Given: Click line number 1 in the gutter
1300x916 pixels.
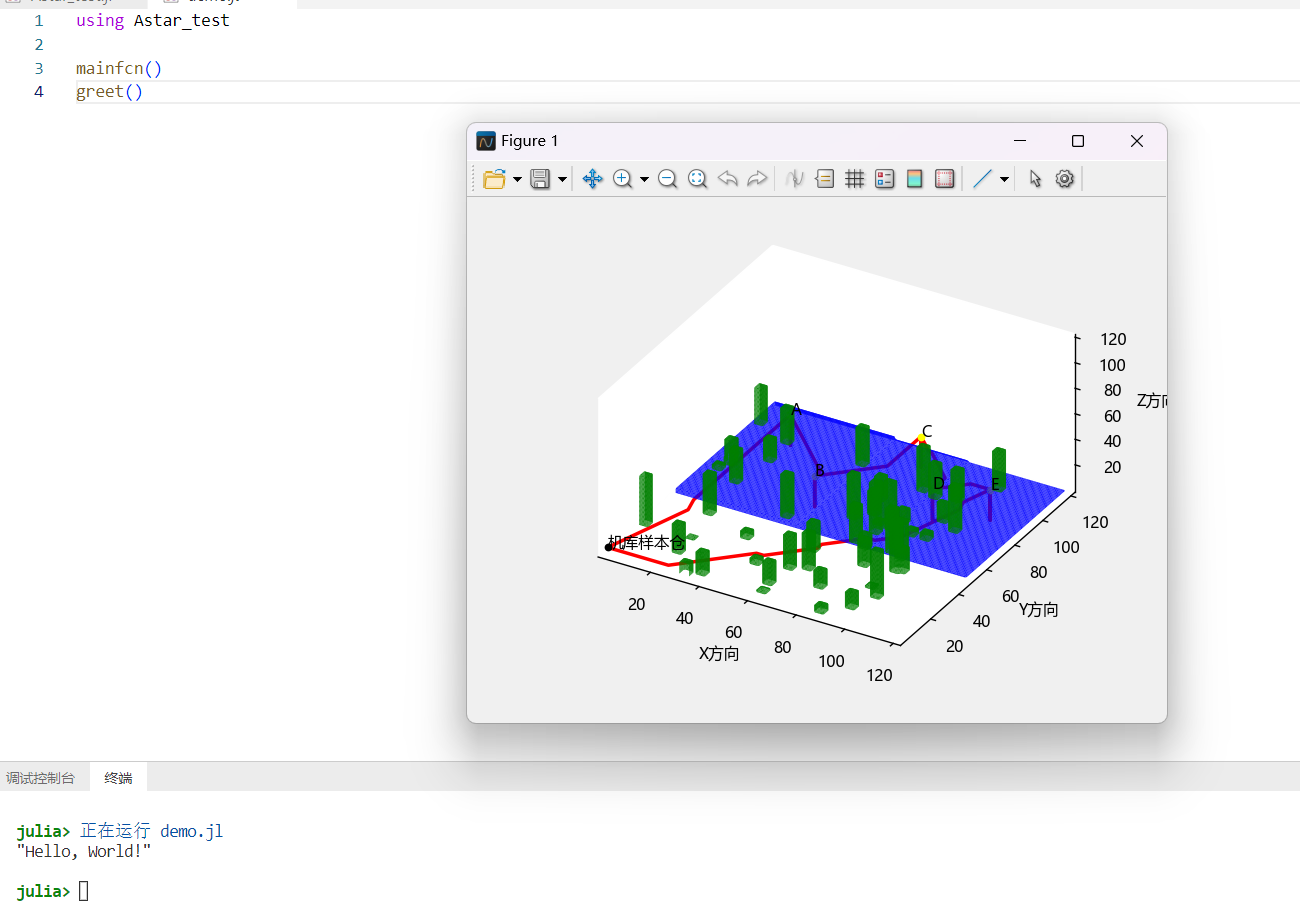Looking at the screenshot, I should (39, 20).
